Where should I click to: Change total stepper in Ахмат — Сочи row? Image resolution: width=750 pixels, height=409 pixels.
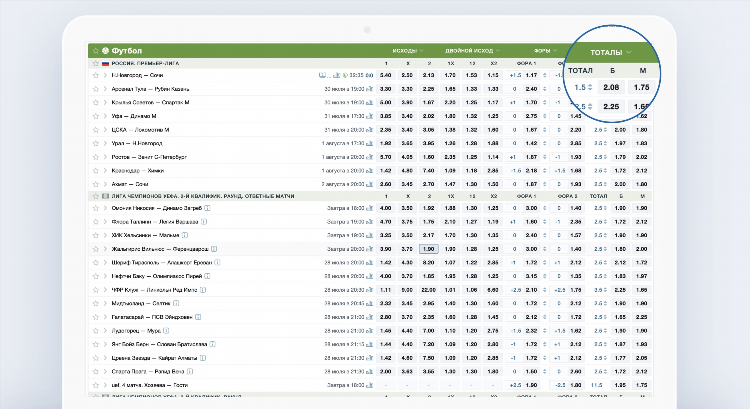(x=605, y=184)
